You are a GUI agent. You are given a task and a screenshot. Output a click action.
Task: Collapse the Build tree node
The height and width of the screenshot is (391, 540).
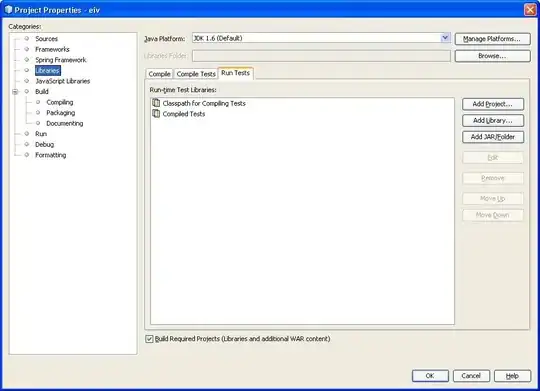click(x=15, y=92)
